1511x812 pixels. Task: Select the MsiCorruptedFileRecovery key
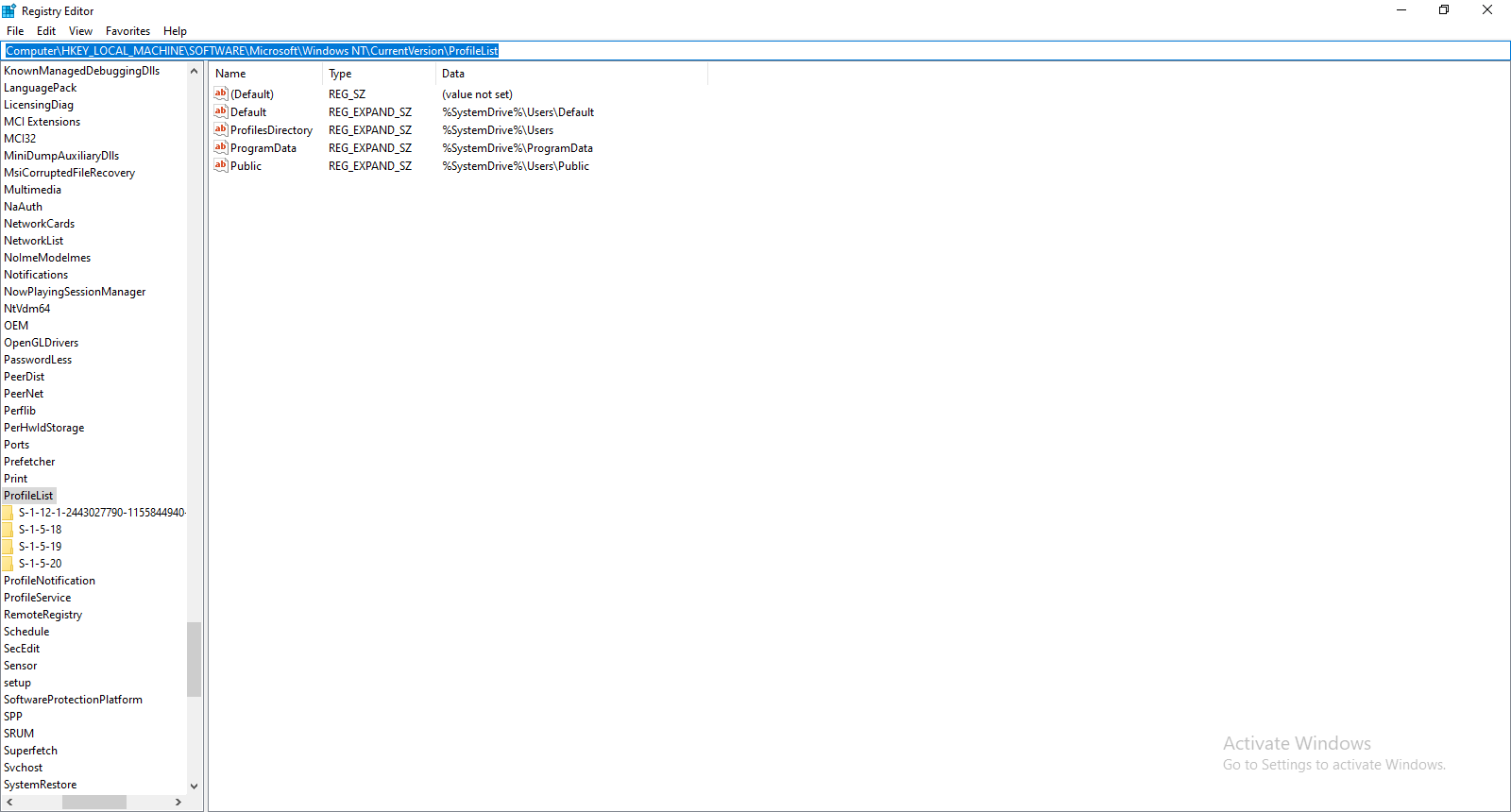point(69,173)
